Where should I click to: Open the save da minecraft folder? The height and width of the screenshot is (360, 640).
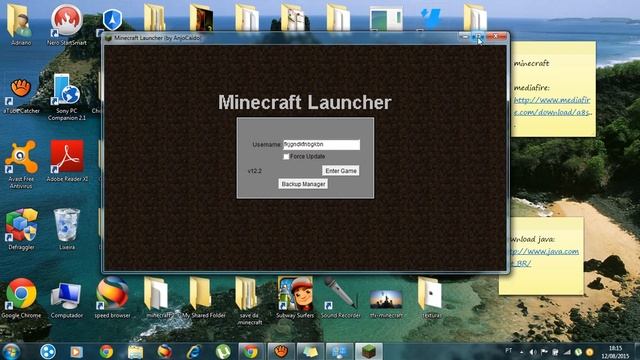point(249,301)
